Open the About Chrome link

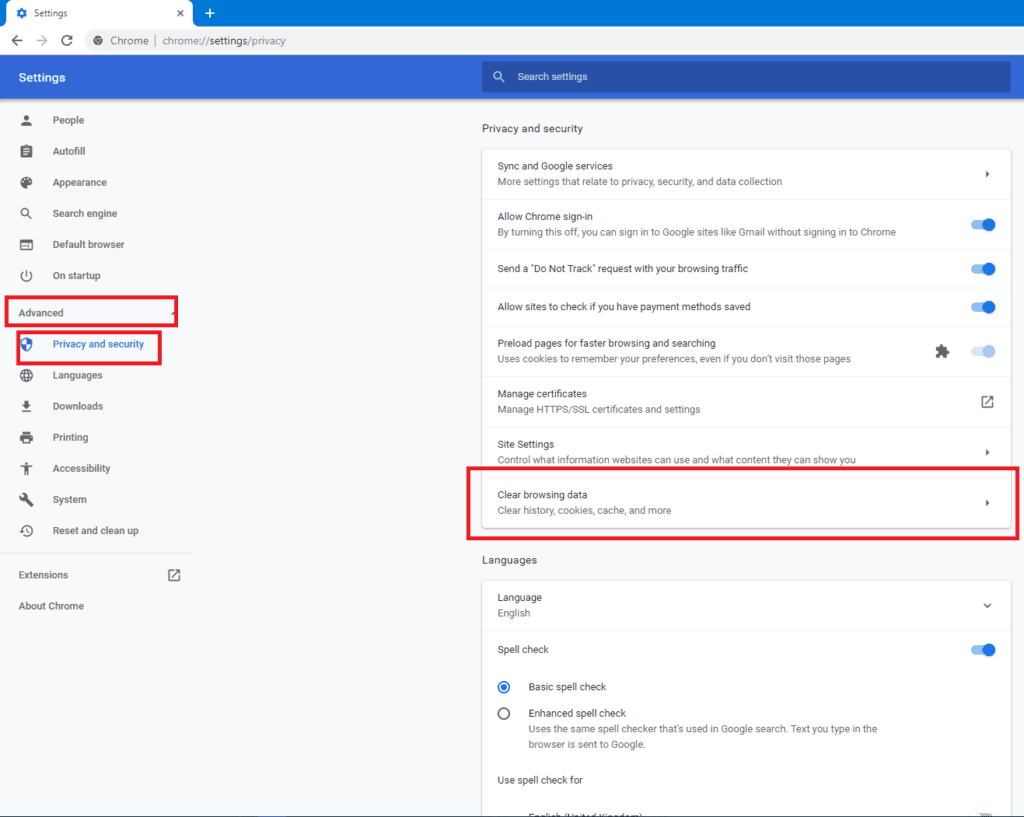[x=51, y=606]
